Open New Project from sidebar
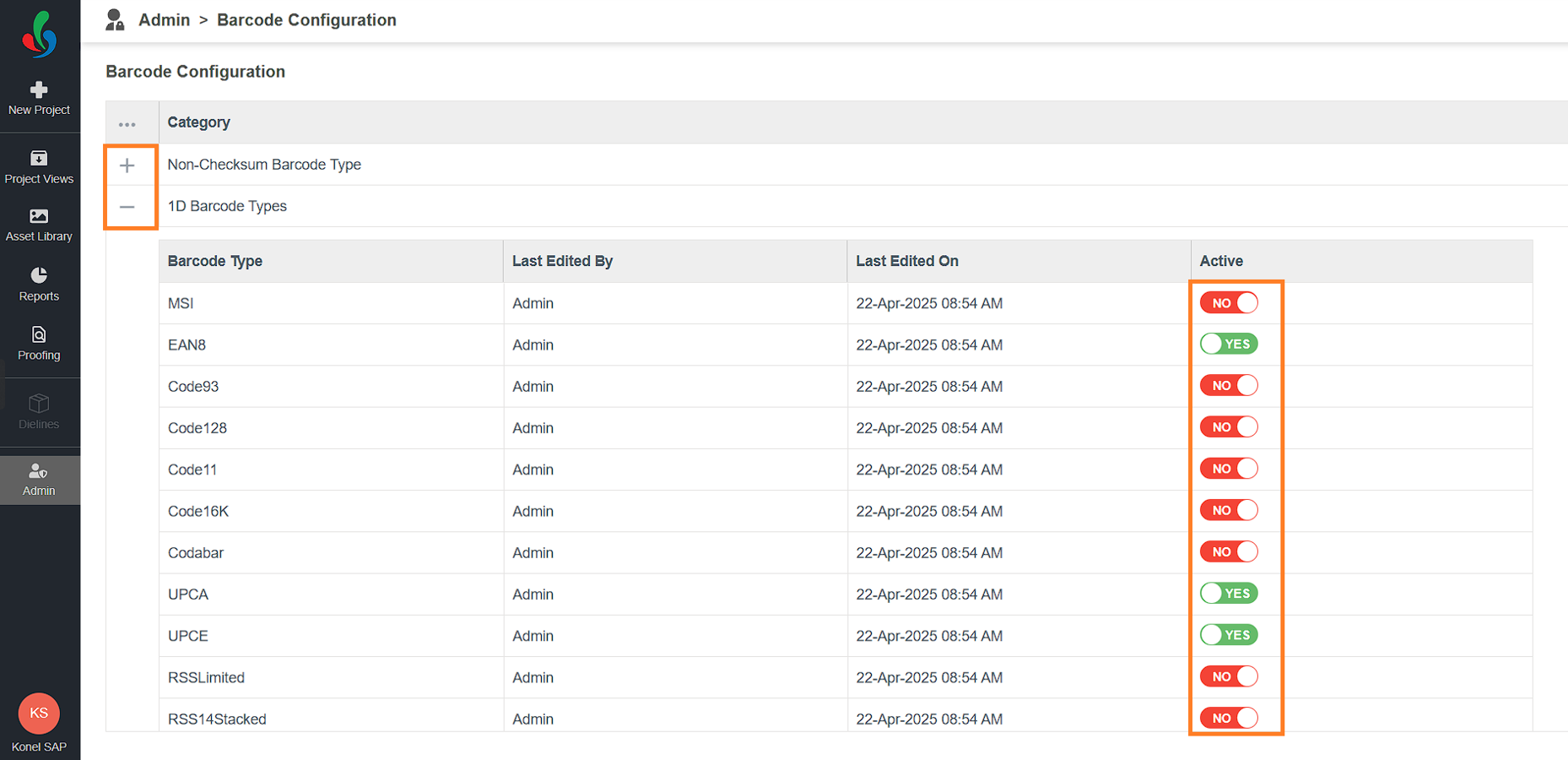This screenshot has width=1568, height=760. tap(39, 99)
